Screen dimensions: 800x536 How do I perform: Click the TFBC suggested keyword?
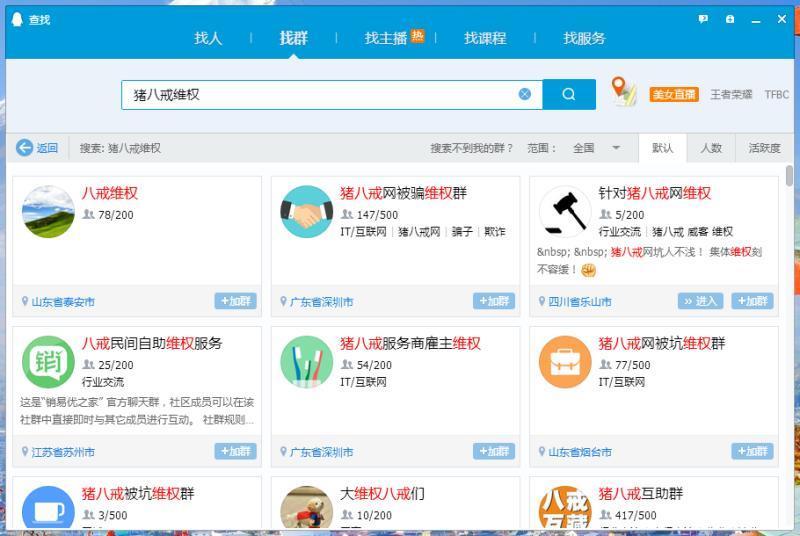point(777,94)
